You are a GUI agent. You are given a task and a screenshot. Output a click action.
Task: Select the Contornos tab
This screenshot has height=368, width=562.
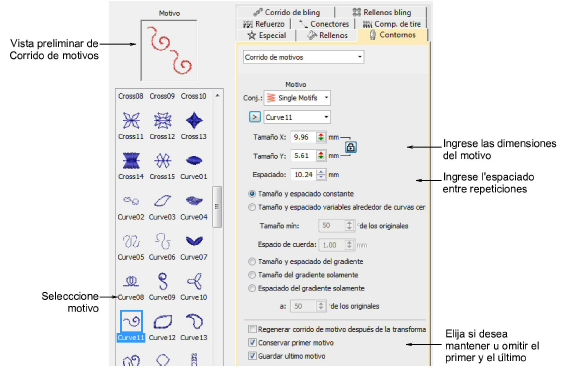pos(392,35)
